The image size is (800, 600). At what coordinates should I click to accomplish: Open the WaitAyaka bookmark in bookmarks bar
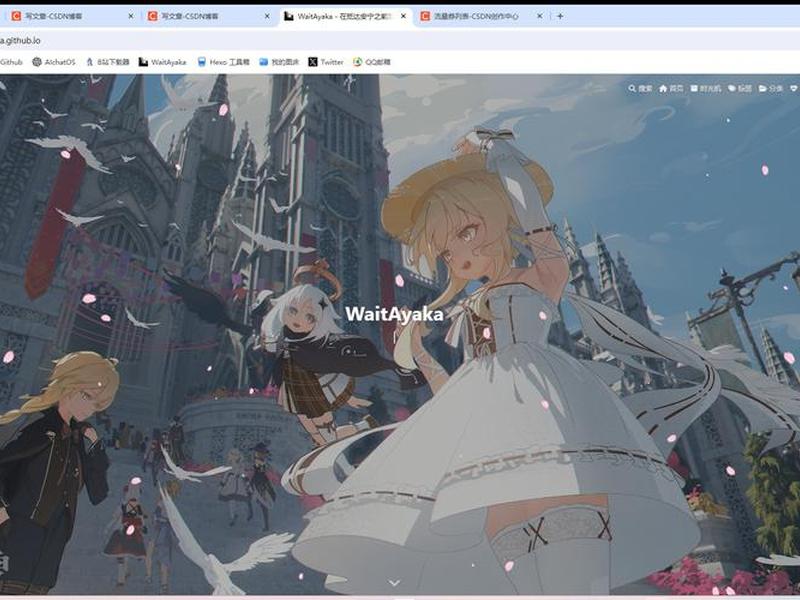coord(162,62)
